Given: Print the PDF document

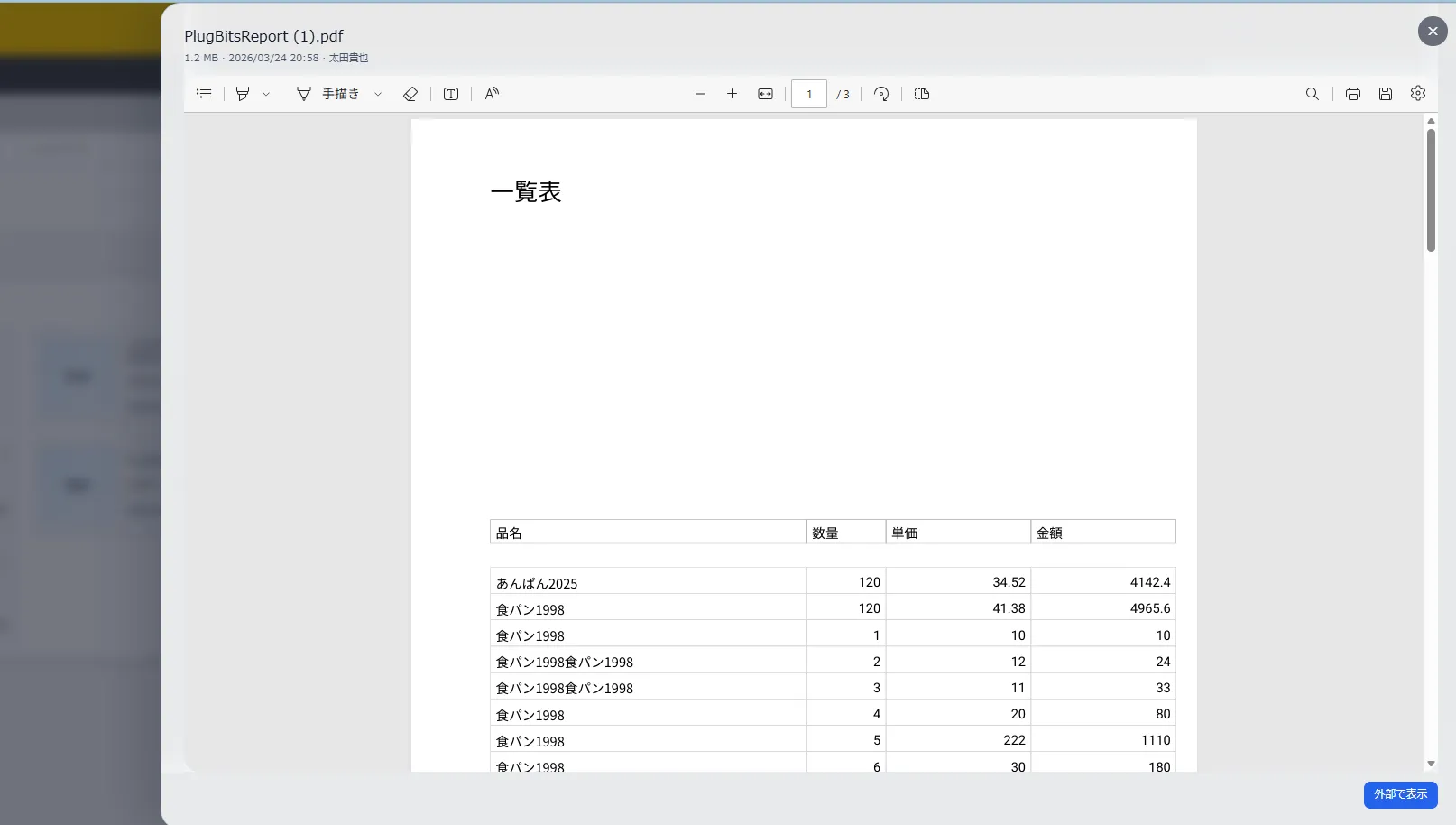Looking at the screenshot, I should tap(1352, 93).
